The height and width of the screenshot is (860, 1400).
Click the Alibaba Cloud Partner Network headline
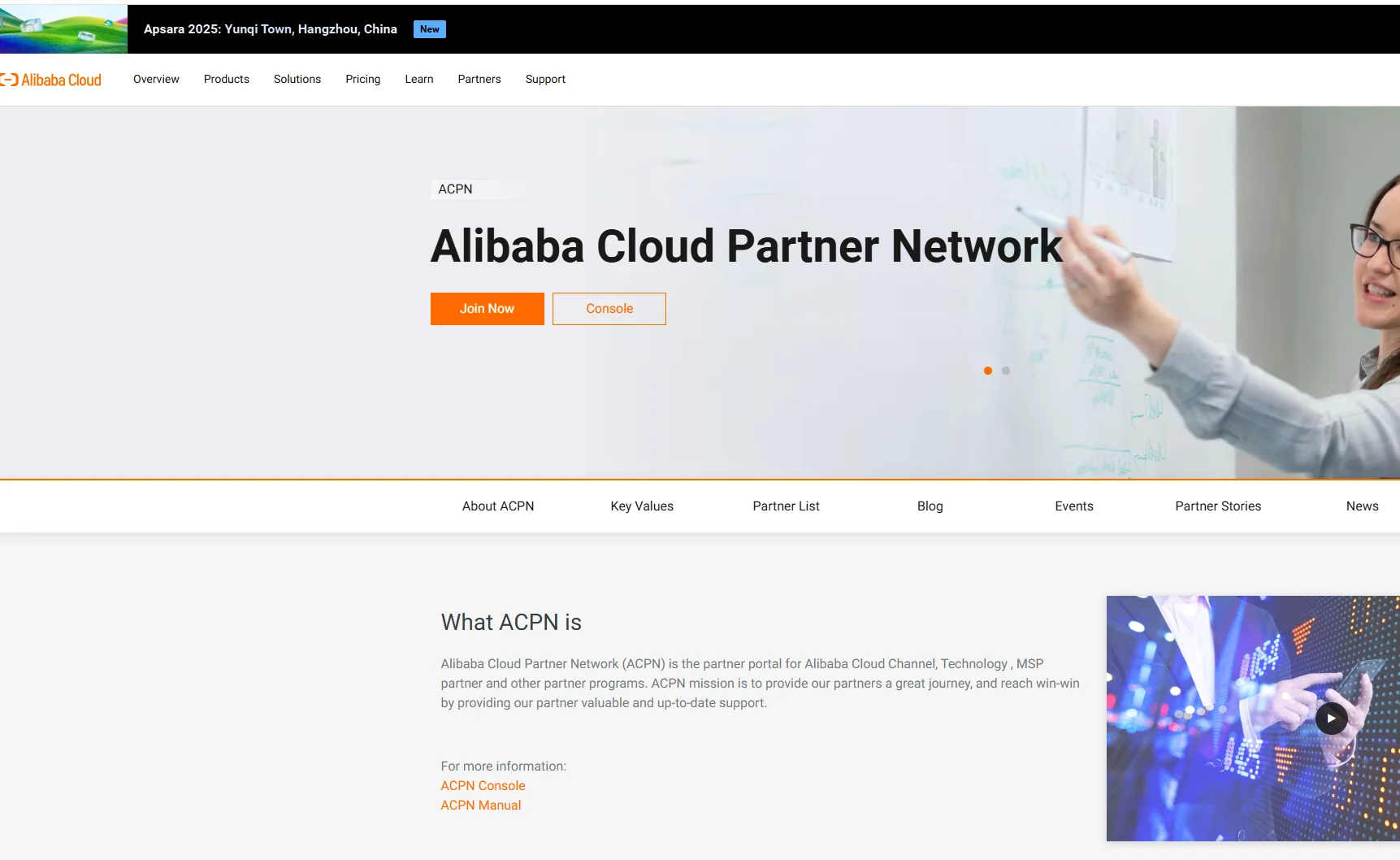[x=746, y=245]
